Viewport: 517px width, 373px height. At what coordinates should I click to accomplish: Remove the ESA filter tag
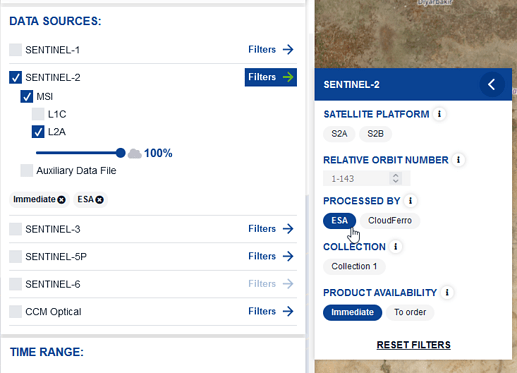pos(100,200)
